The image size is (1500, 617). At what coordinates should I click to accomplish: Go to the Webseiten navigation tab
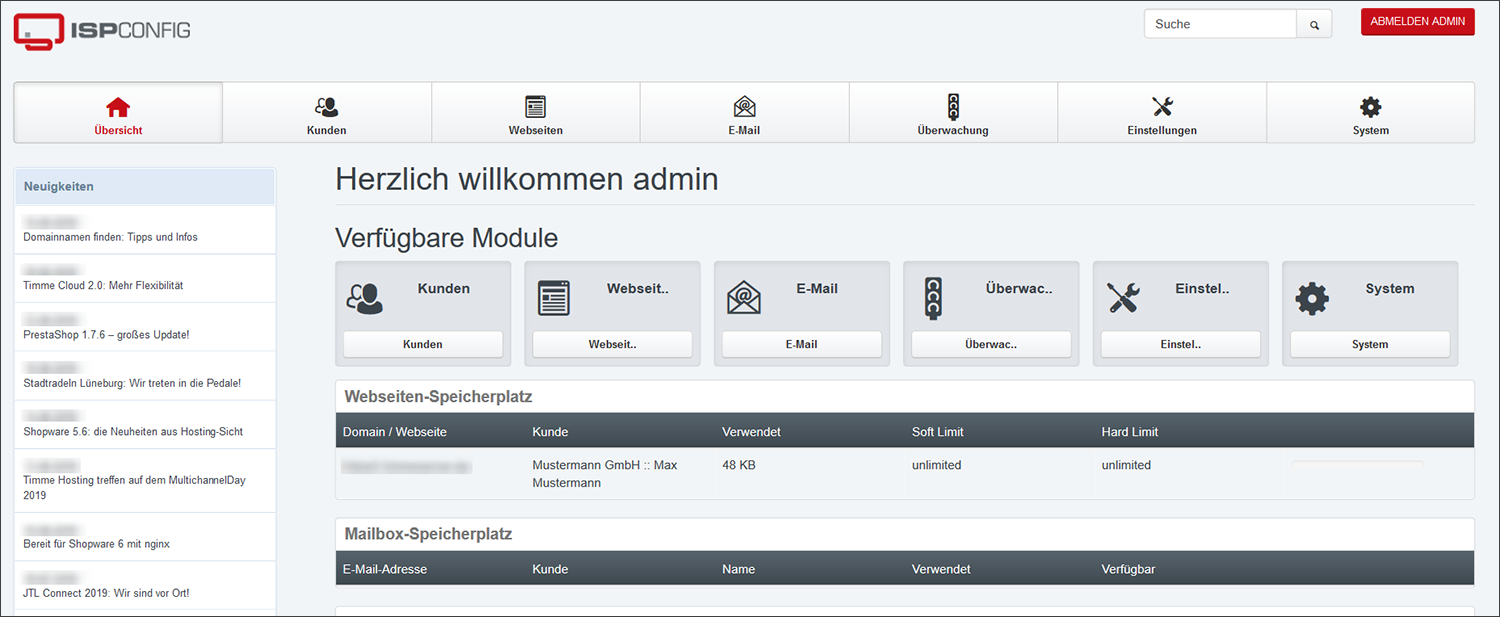point(535,113)
